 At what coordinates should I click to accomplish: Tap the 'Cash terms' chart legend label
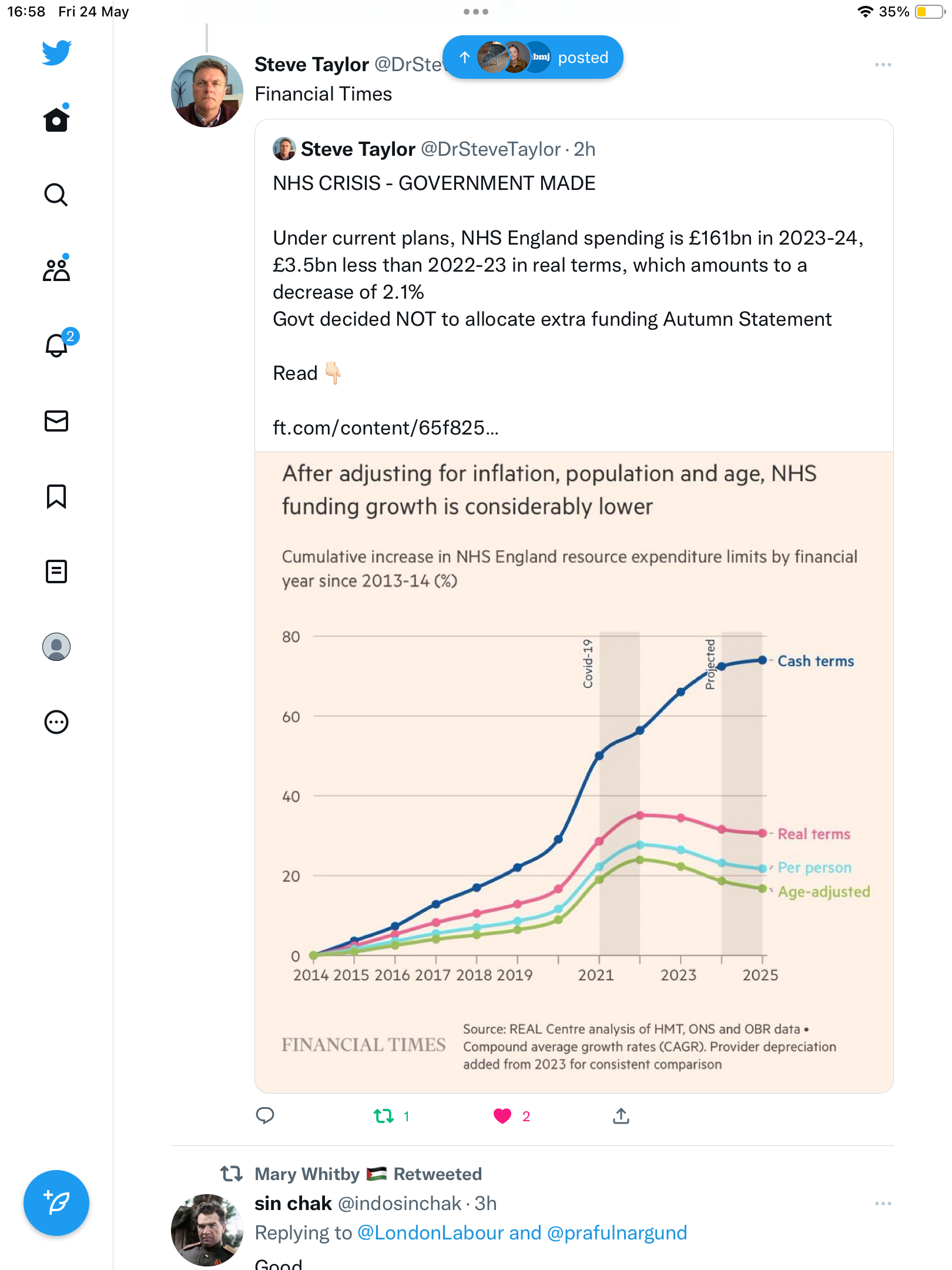(x=816, y=661)
